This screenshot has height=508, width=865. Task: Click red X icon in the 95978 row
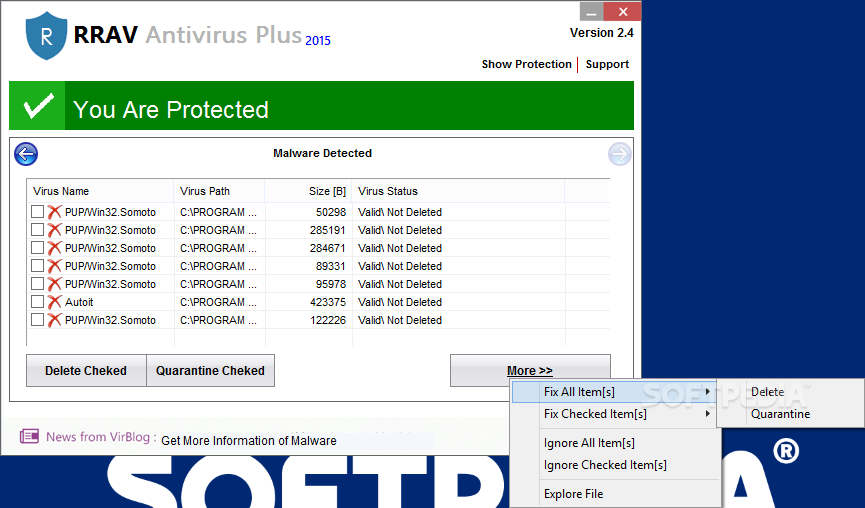pyautogui.click(x=54, y=284)
